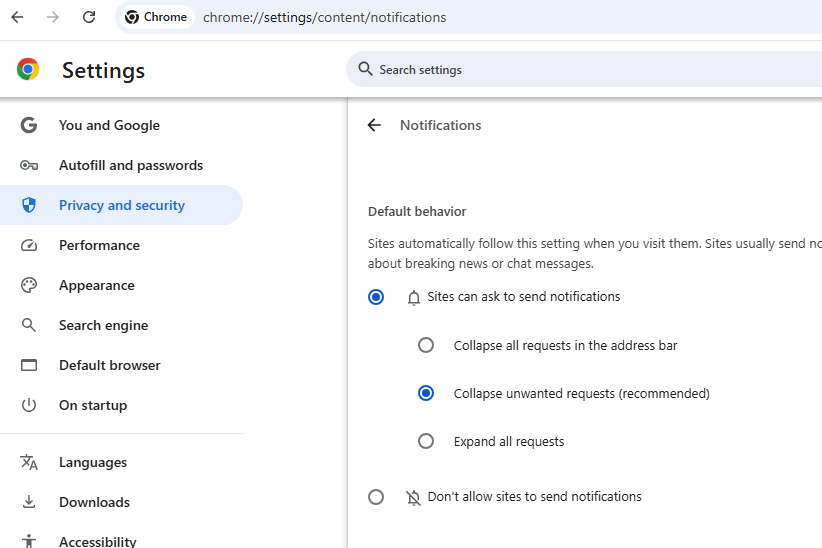Select 'Collapse all requests in the address bar'
The image size is (822, 548).
[x=426, y=345]
